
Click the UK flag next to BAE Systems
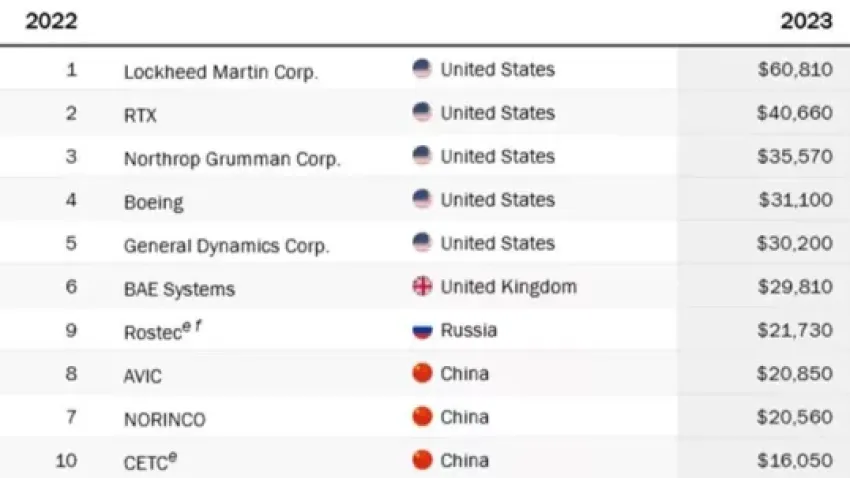pos(422,287)
